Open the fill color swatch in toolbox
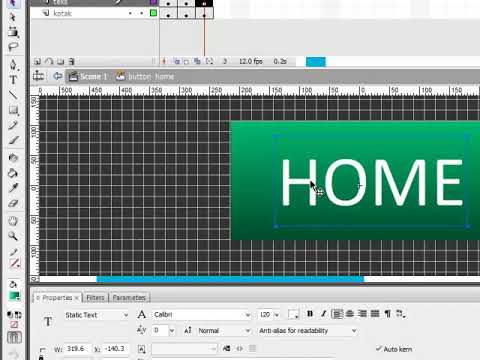 [14, 296]
